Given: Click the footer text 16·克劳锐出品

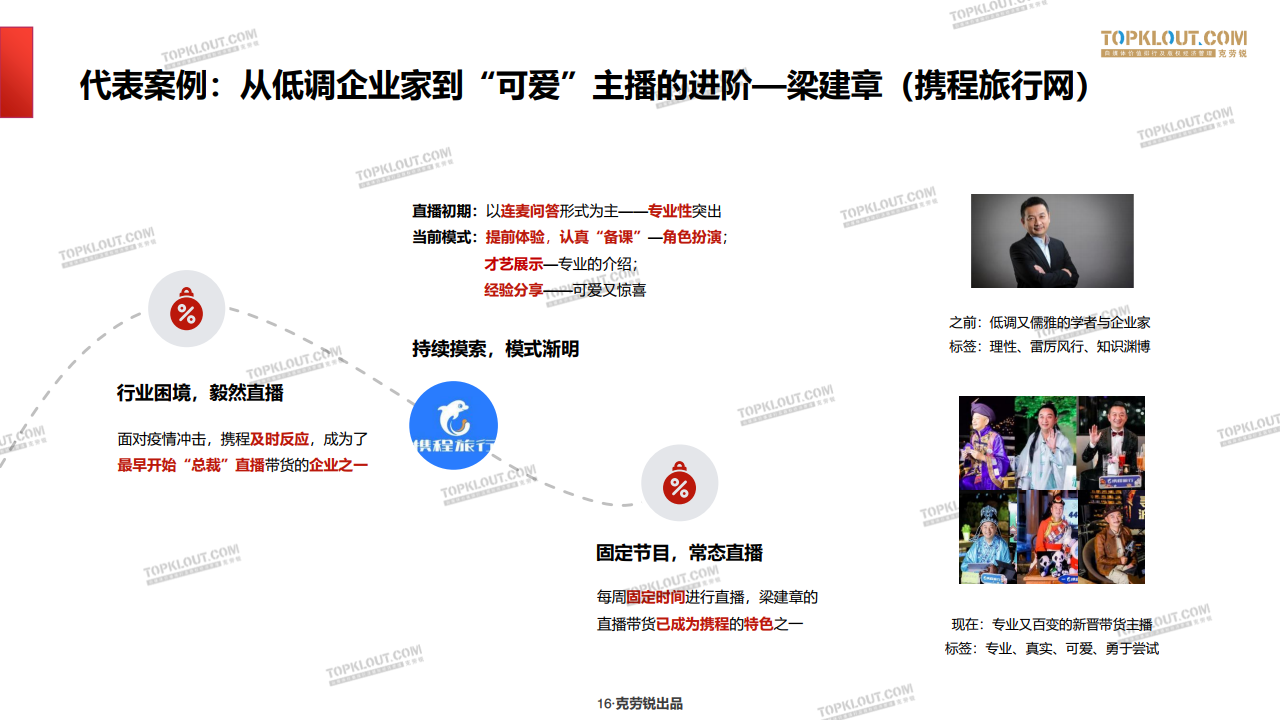Looking at the screenshot, I should [640, 704].
